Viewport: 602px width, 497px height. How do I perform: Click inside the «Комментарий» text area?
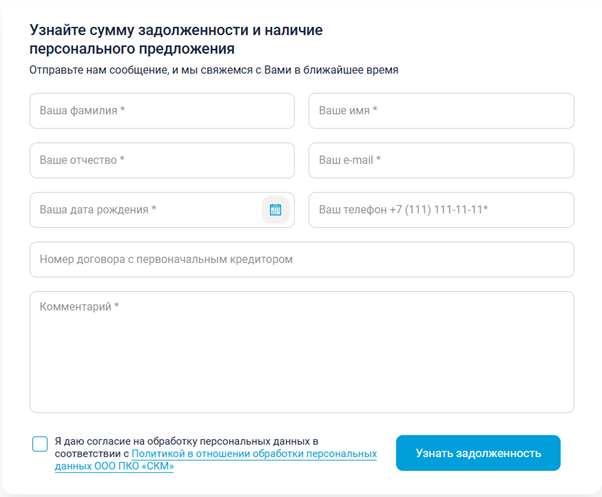tap(302, 352)
